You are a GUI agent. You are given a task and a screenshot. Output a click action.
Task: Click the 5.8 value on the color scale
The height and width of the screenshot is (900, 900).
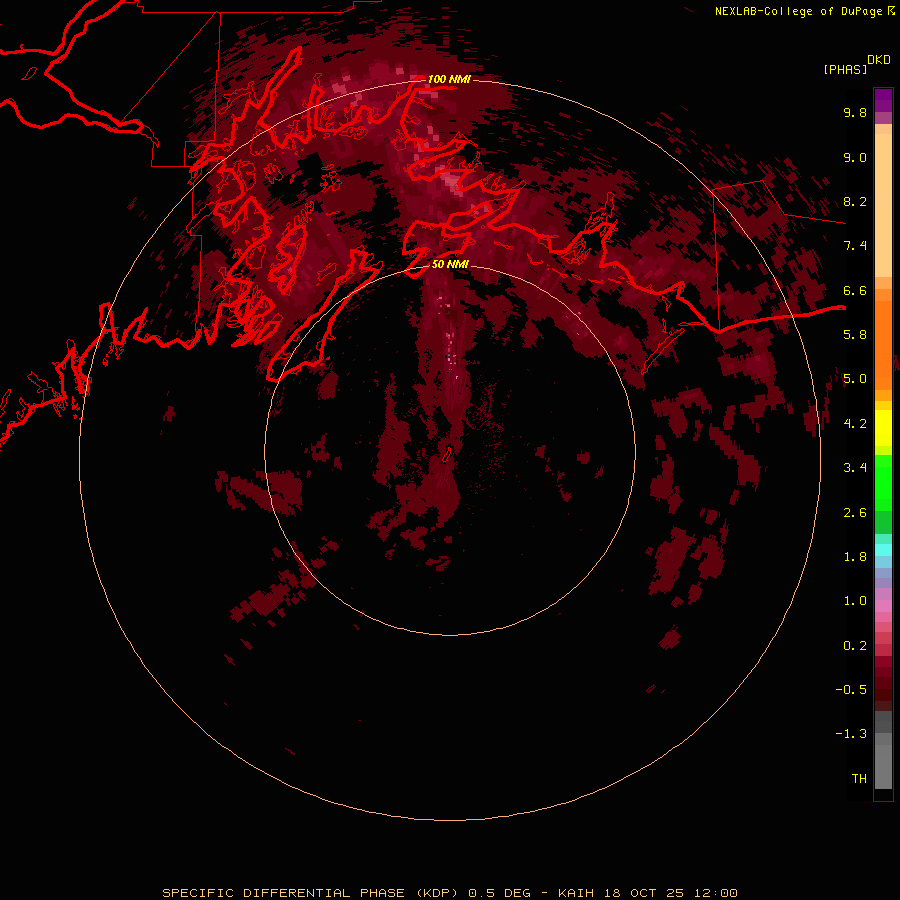pos(855,335)
